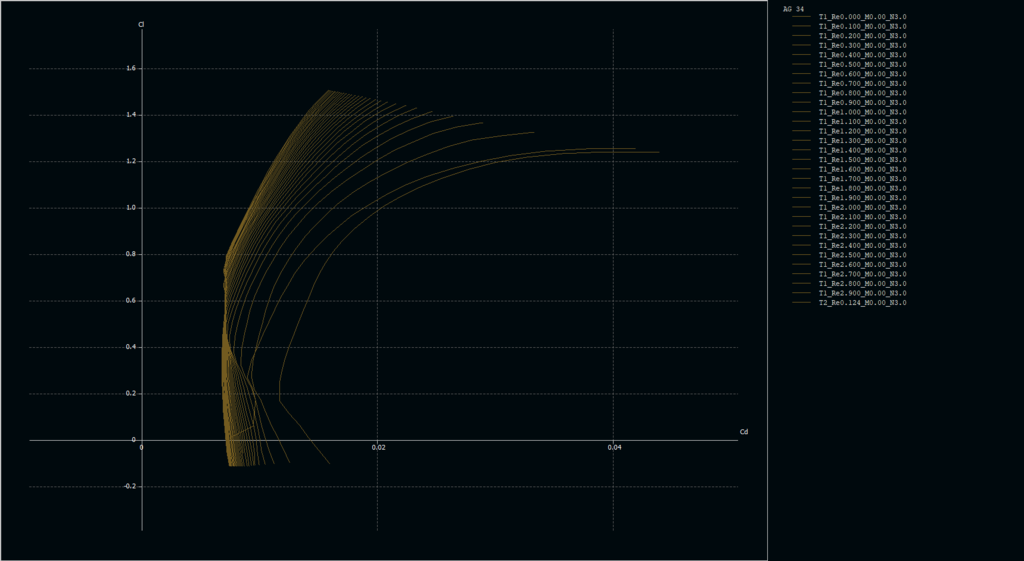Click line swatch beside T1_Re1.200_M0.00_N3.0
Screen dimensions: 1024x561
(x=801, y=131)
